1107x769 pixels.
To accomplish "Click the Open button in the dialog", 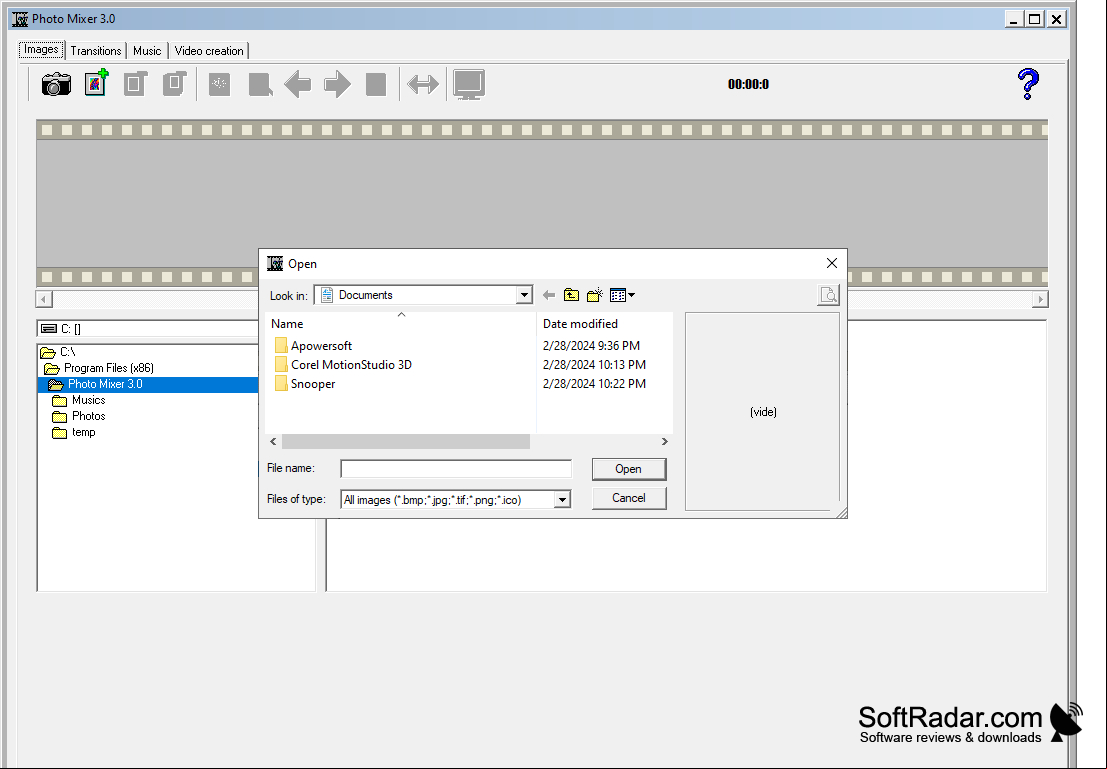I will [628, 469].
